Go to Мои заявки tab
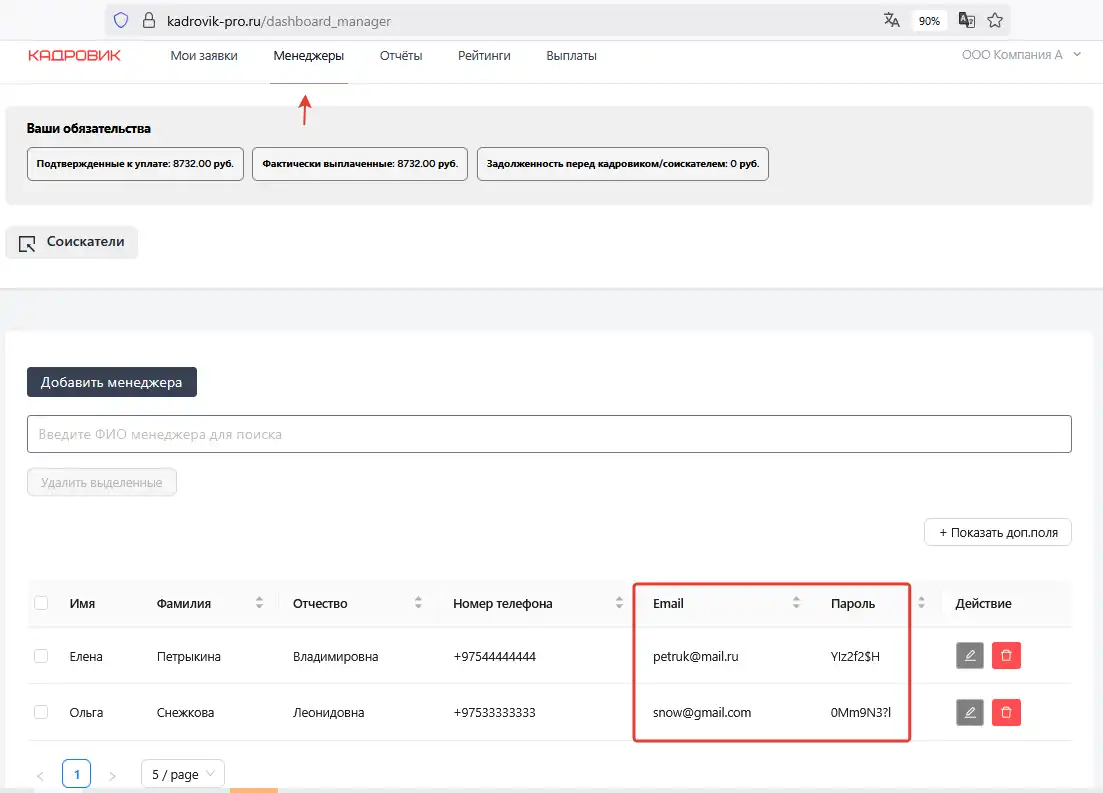This screenshot has width=1103, height=793. pyautogui.click(x=204, y=56)
